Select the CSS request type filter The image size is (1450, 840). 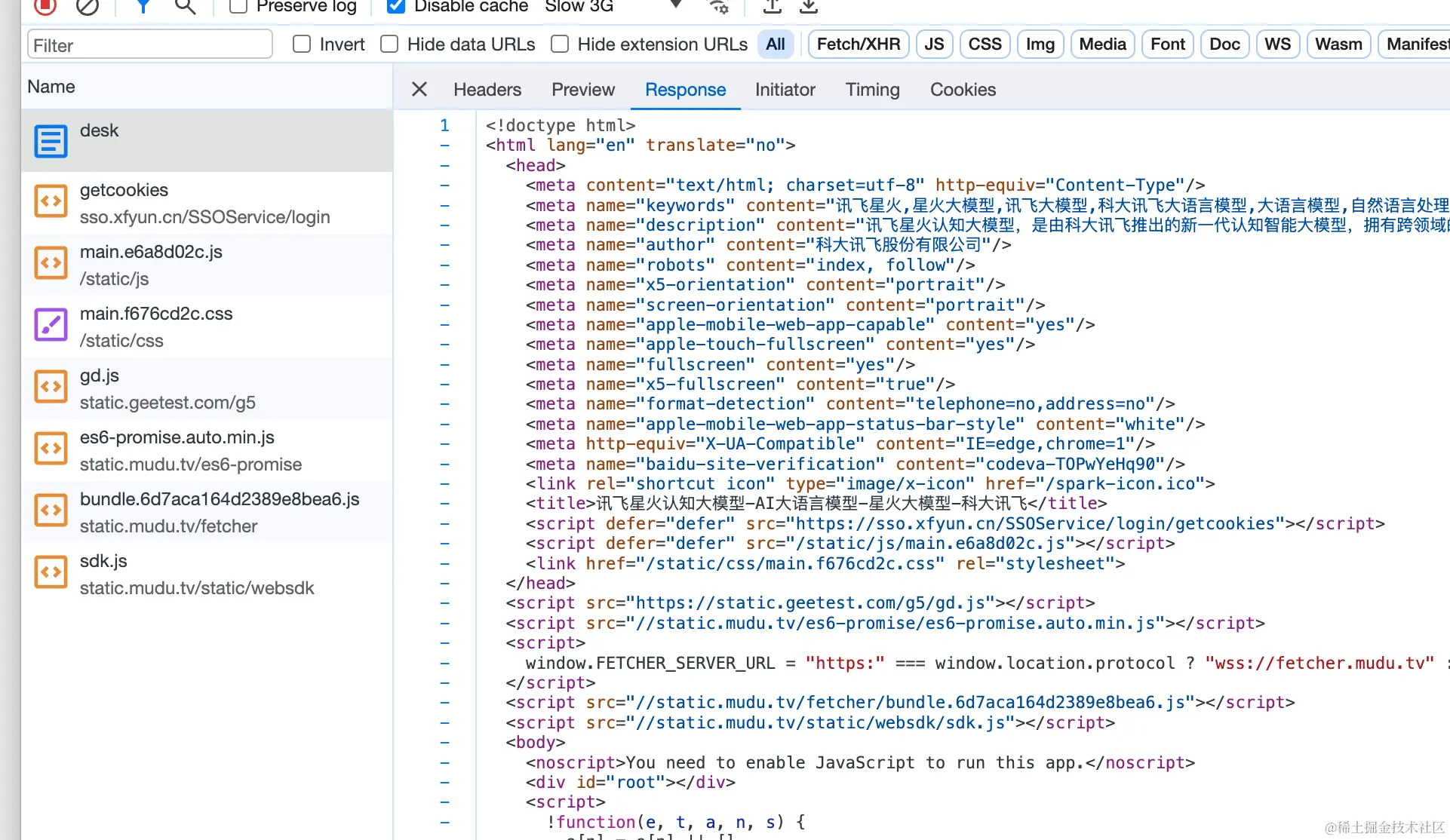985,44
